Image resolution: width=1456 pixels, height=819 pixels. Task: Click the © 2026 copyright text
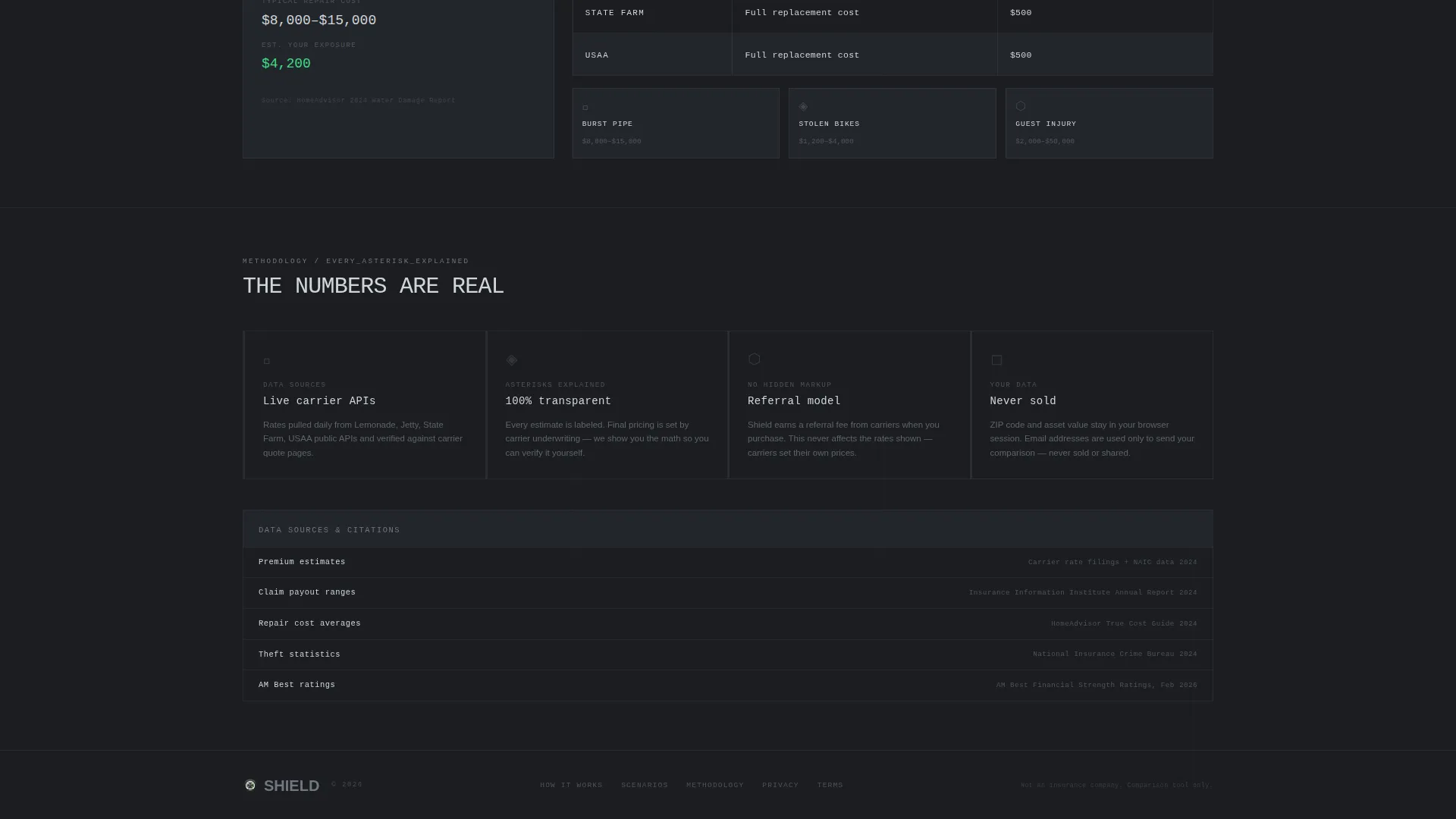(347, 784)
